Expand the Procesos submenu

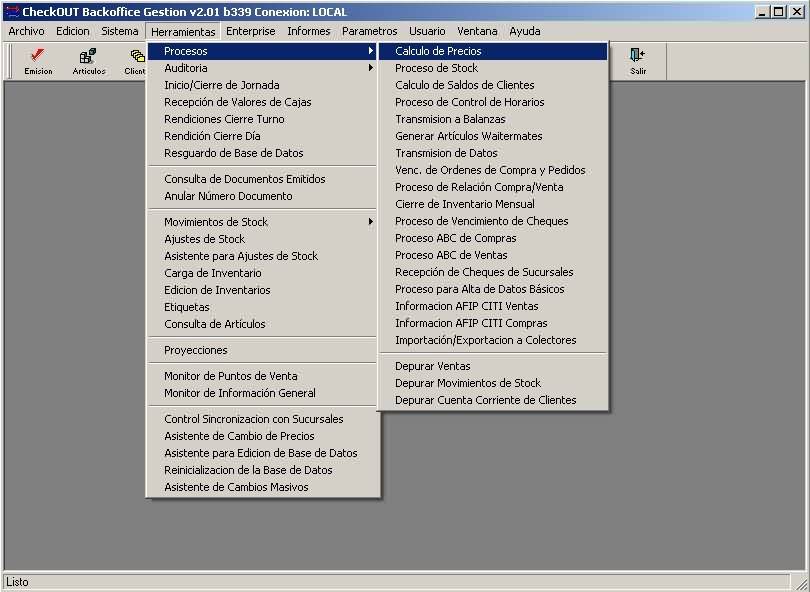coord(262,51)
